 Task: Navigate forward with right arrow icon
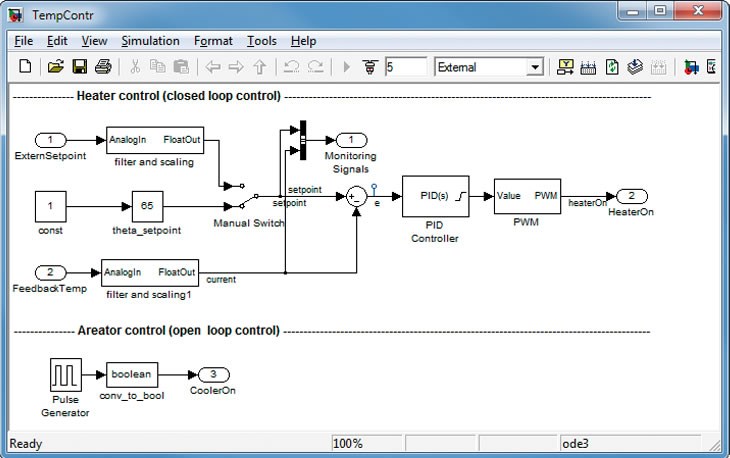pos(236,67)
